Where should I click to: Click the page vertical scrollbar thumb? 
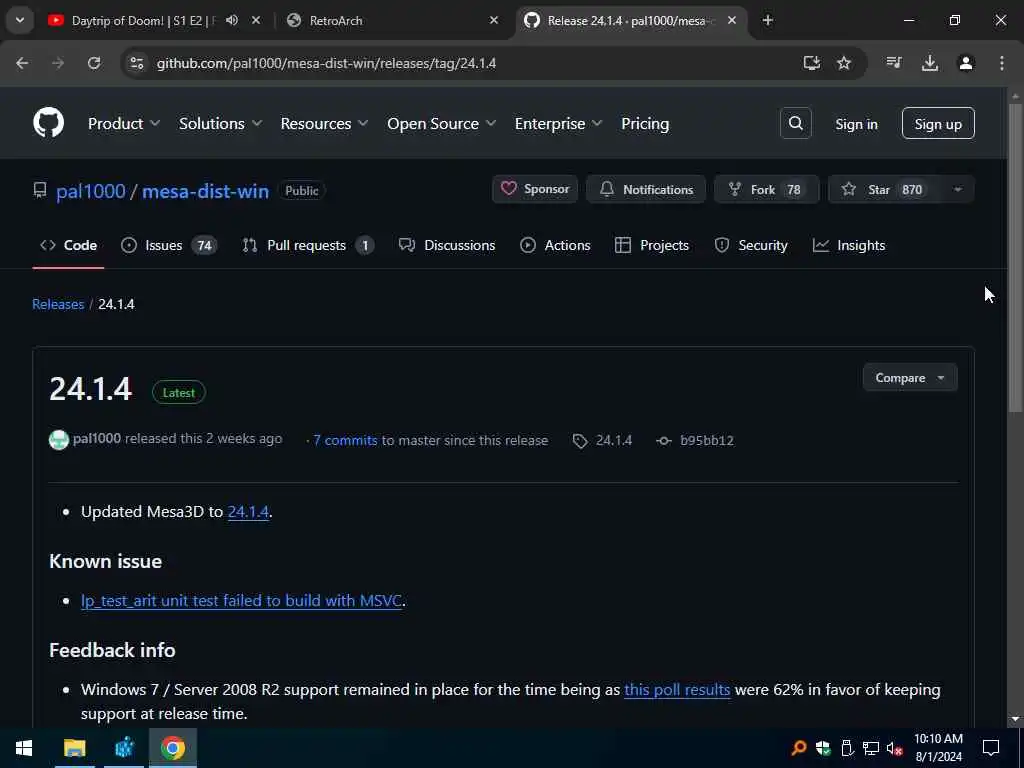1015,257
